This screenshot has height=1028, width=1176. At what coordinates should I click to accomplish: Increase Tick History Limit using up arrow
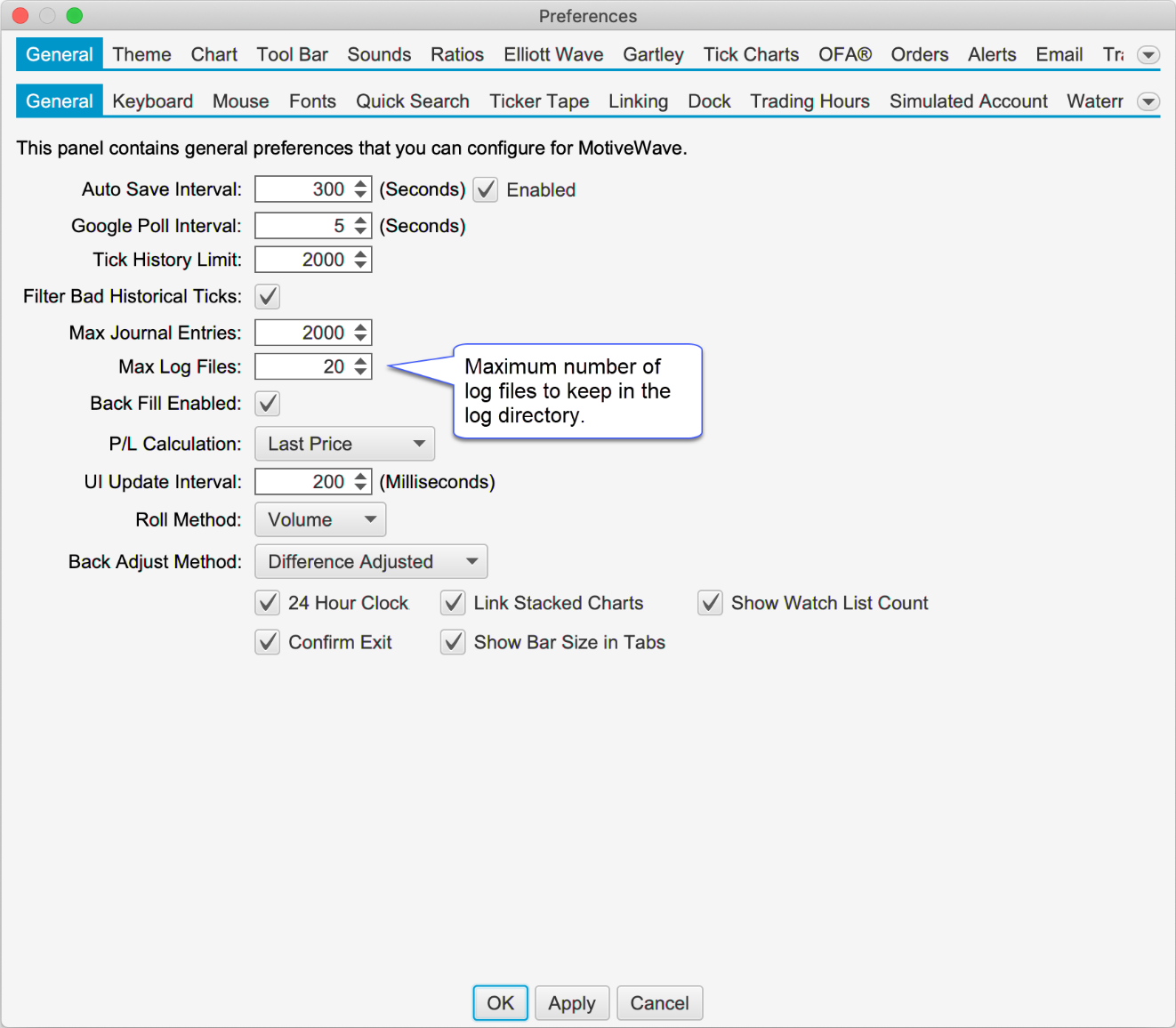[x=360, y=254]
